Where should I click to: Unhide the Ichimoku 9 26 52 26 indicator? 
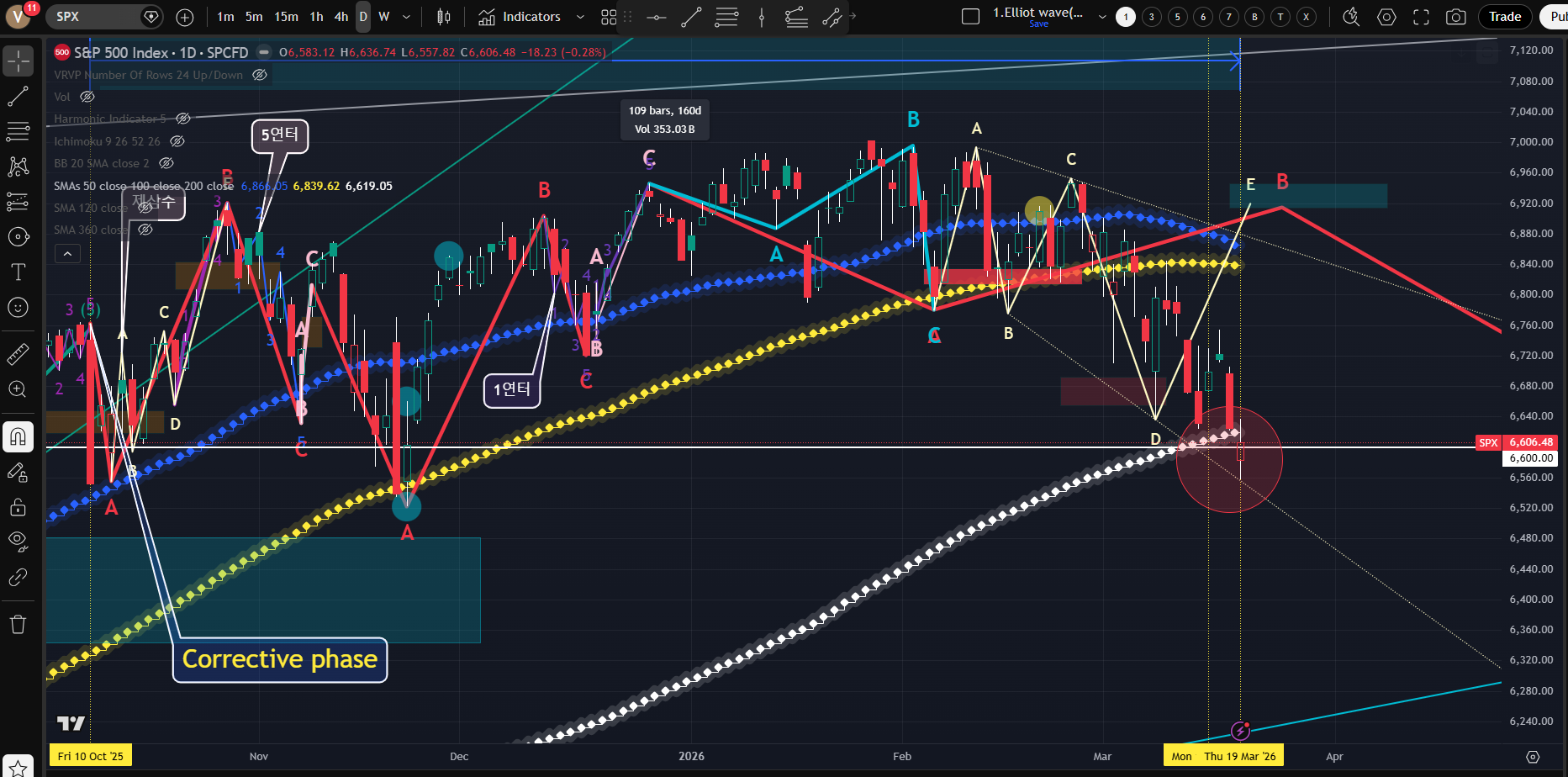177,141
